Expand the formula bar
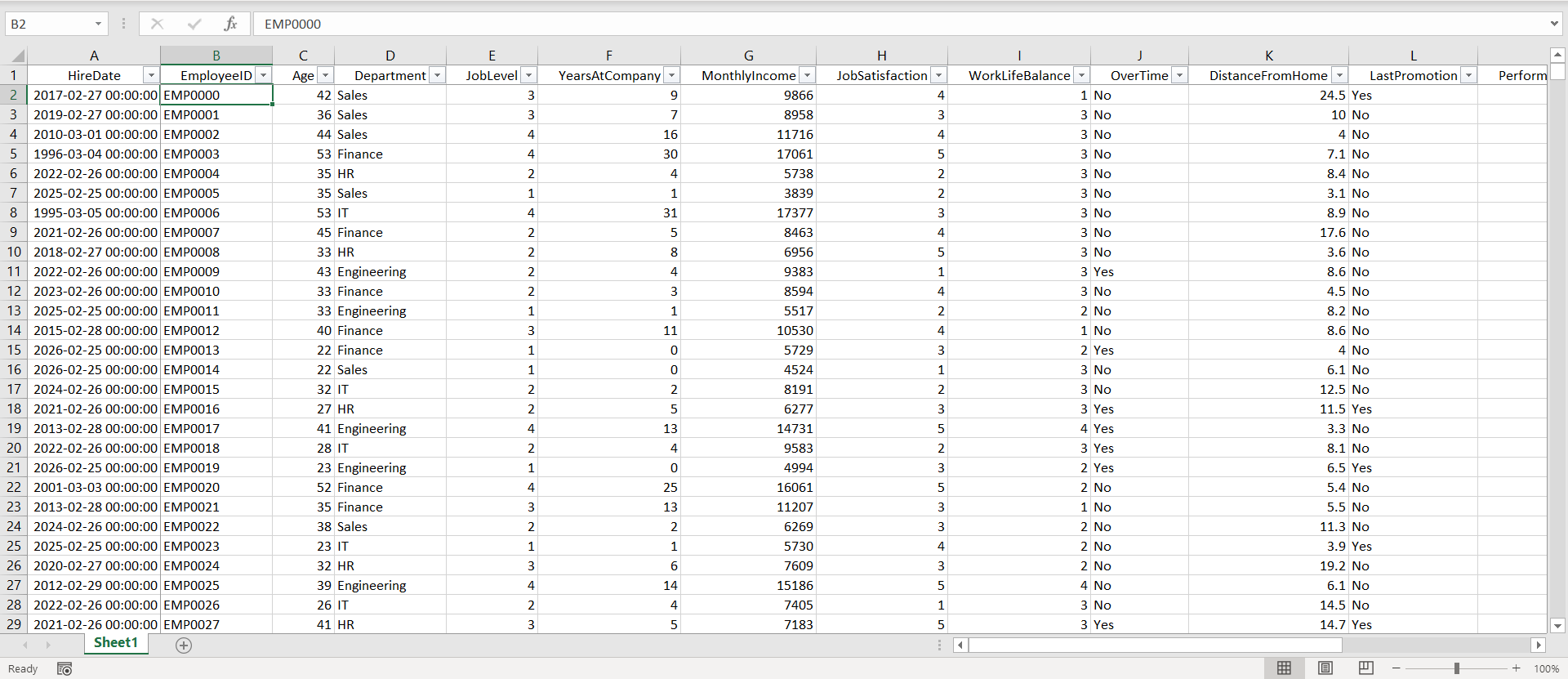This screenshot has height=679, width=1568. (x=1553, y=24)
